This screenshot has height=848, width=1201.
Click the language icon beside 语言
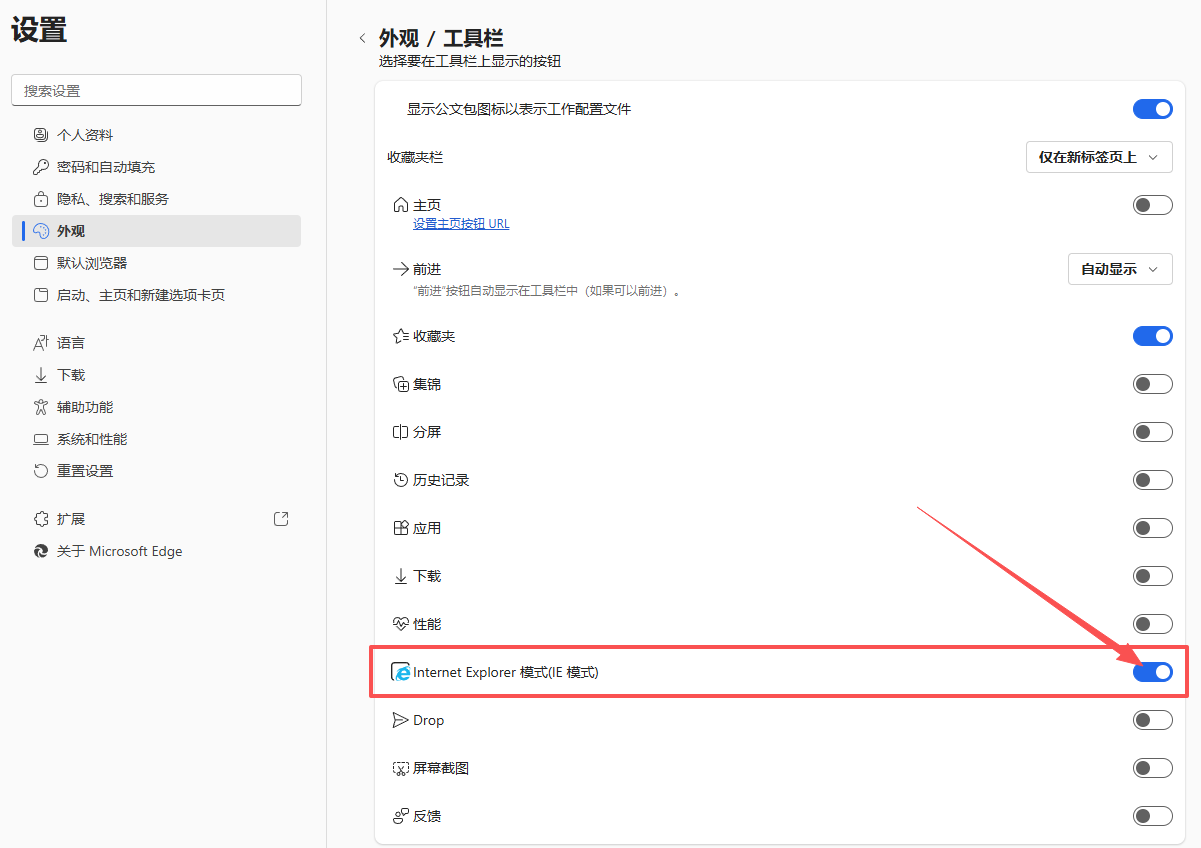click(x=41, y=343)
